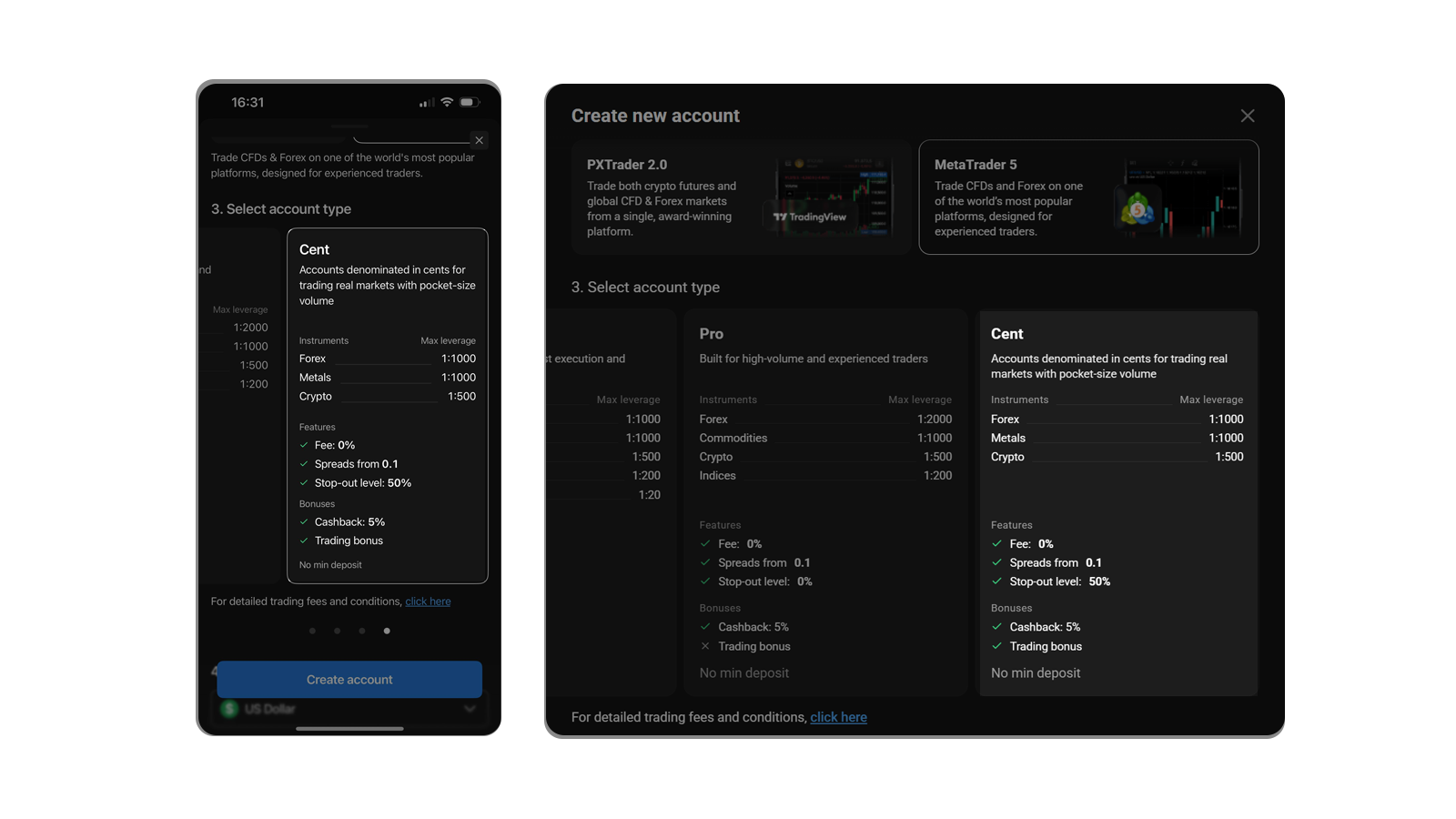Click the mobile Fee 0% checkmark

tap(304, 445)
